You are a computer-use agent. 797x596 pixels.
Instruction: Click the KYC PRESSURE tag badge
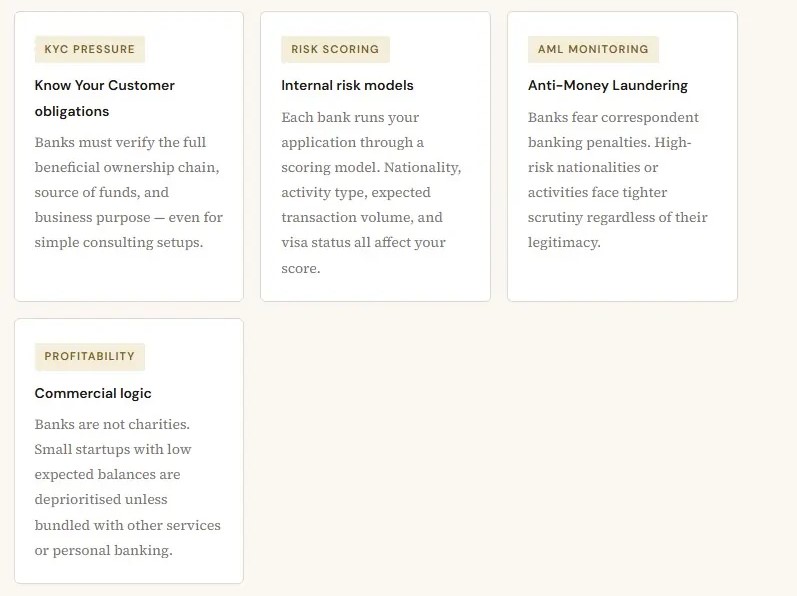point(89,49)
